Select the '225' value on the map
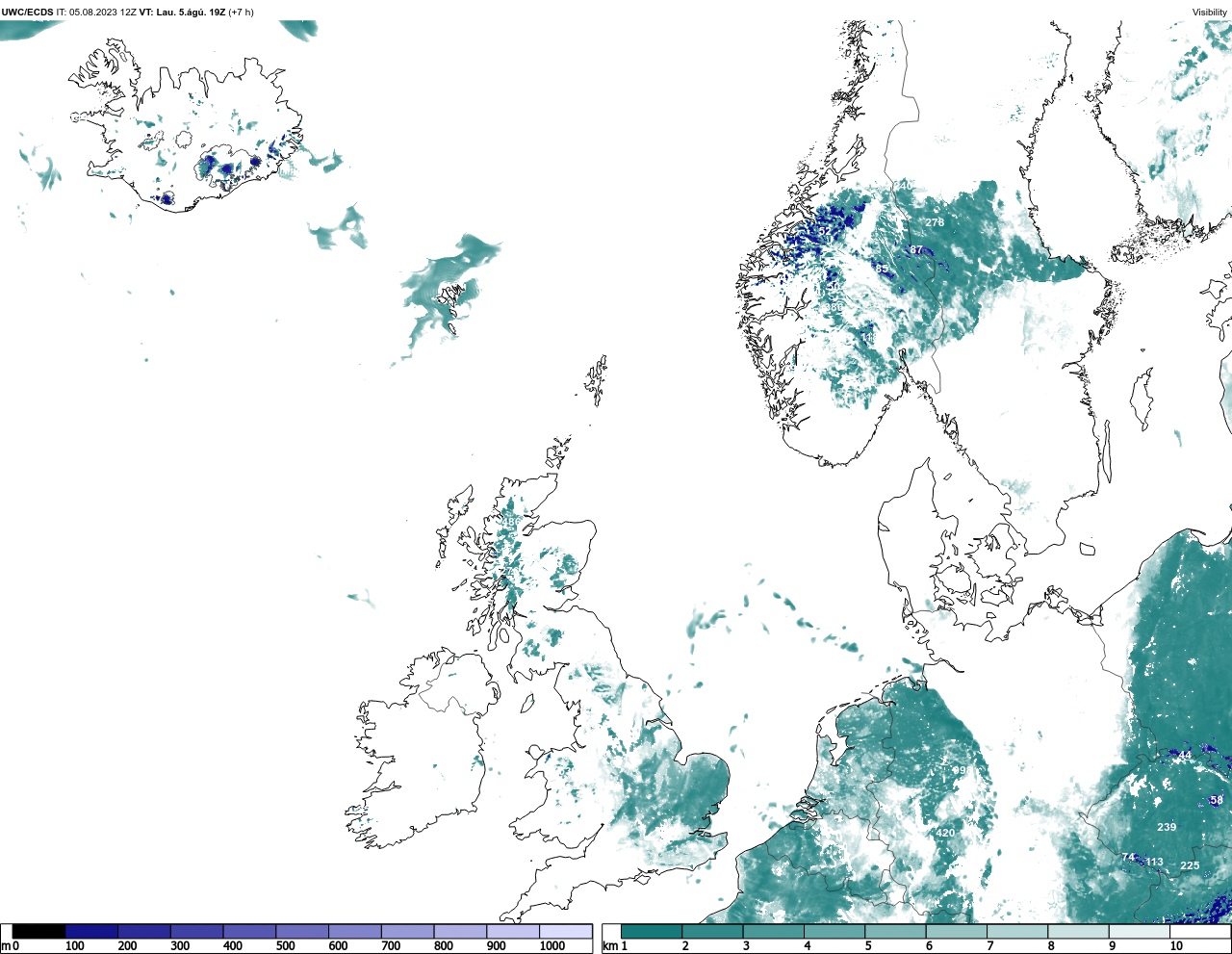The width and height of the screenshot is (1232, 954). [x=1190, y=865]
